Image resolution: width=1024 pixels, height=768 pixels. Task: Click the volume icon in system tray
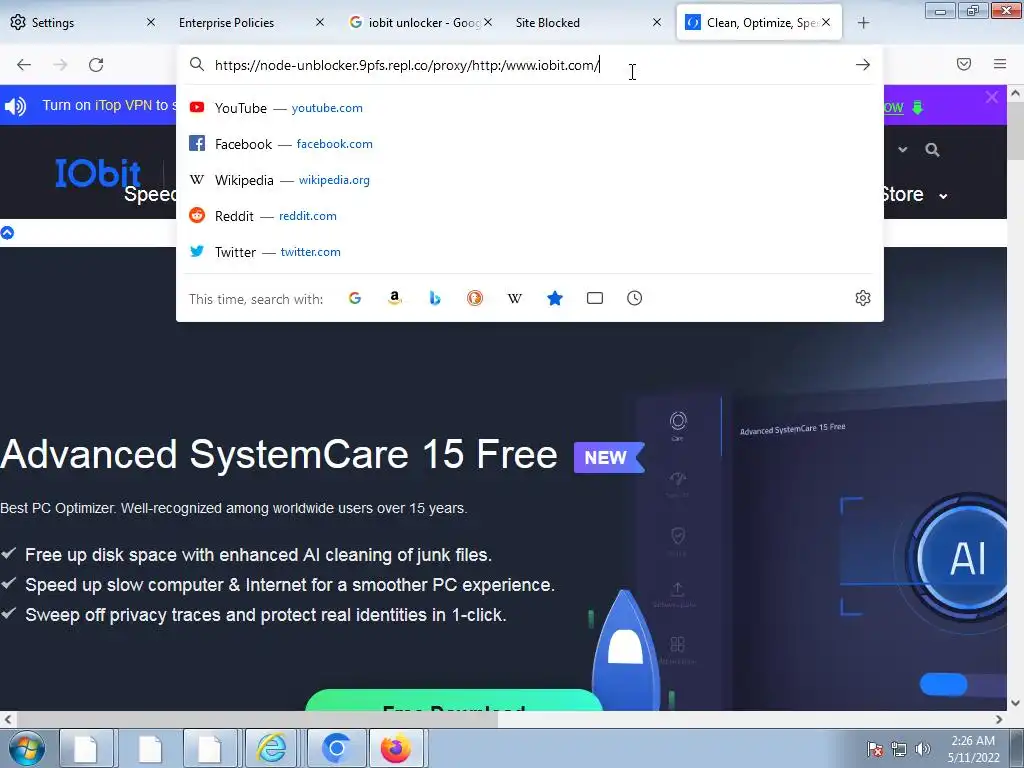[922, 749]
